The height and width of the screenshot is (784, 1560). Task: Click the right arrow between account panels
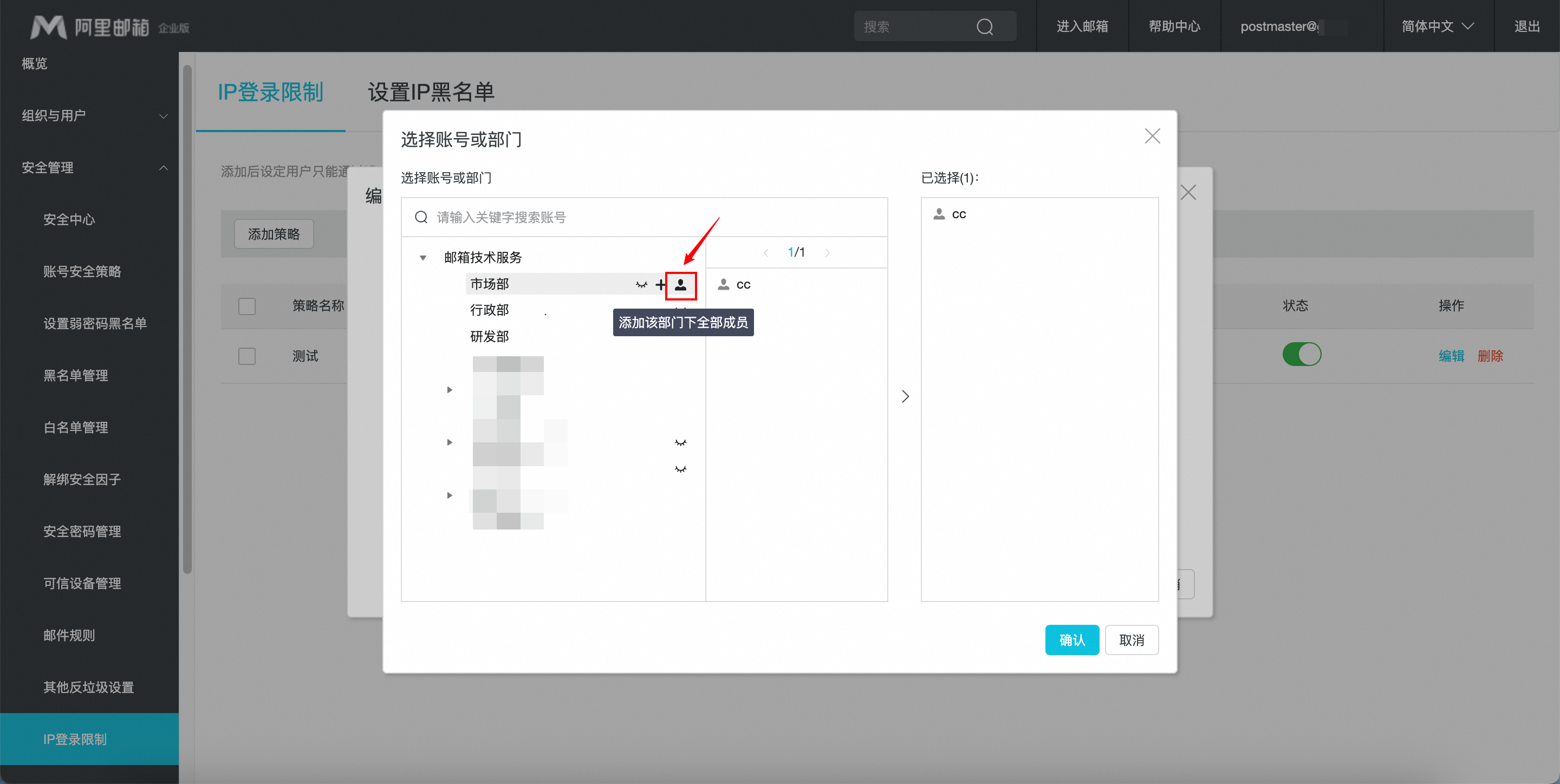pyautogui.click(x=905, y=396)
